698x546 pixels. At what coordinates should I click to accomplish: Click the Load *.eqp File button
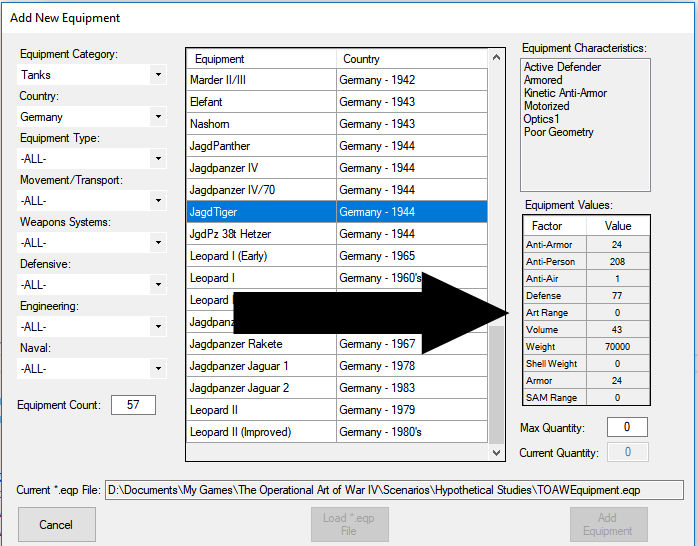(x=349, y=525)
